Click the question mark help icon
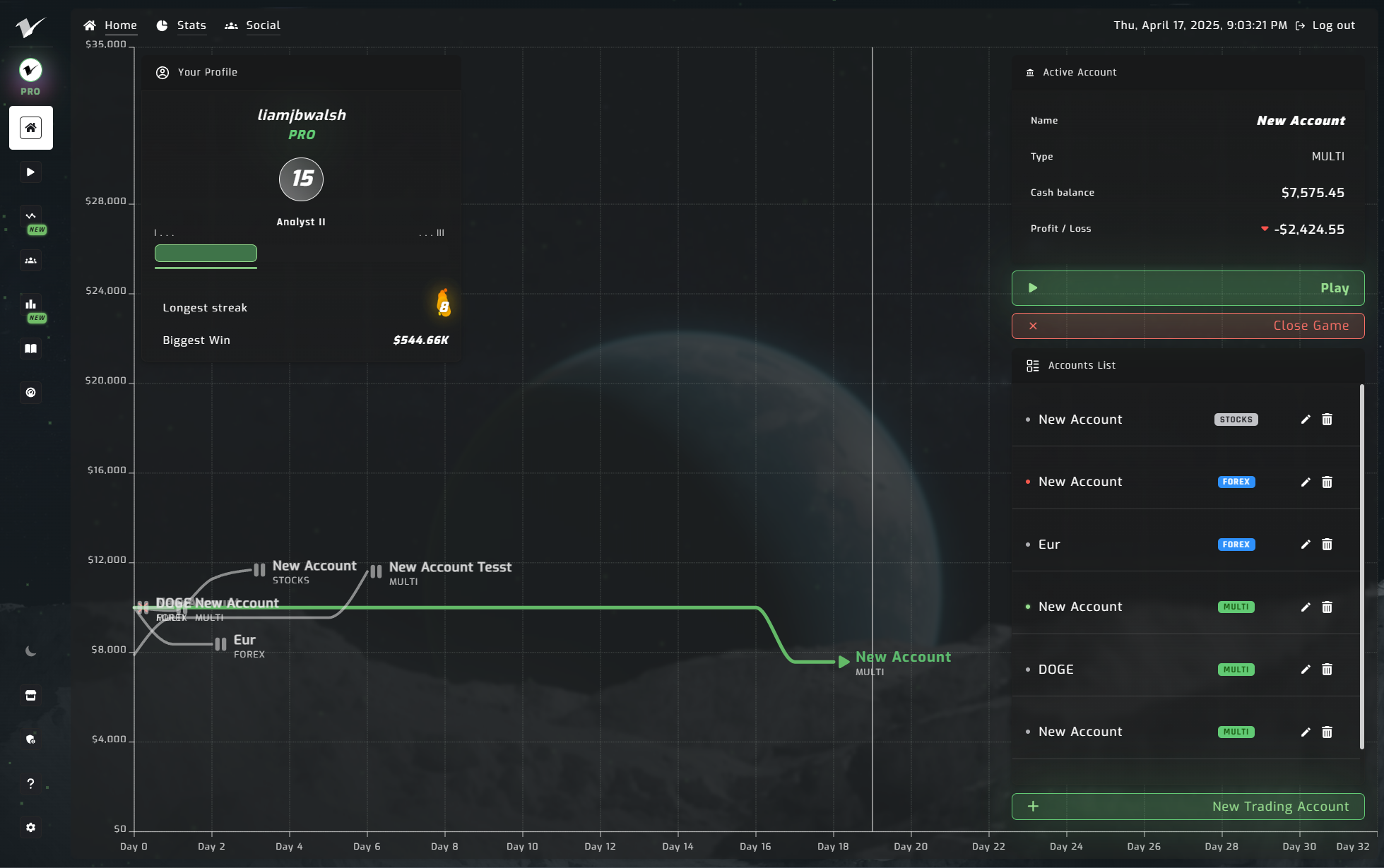 [30, 783]
